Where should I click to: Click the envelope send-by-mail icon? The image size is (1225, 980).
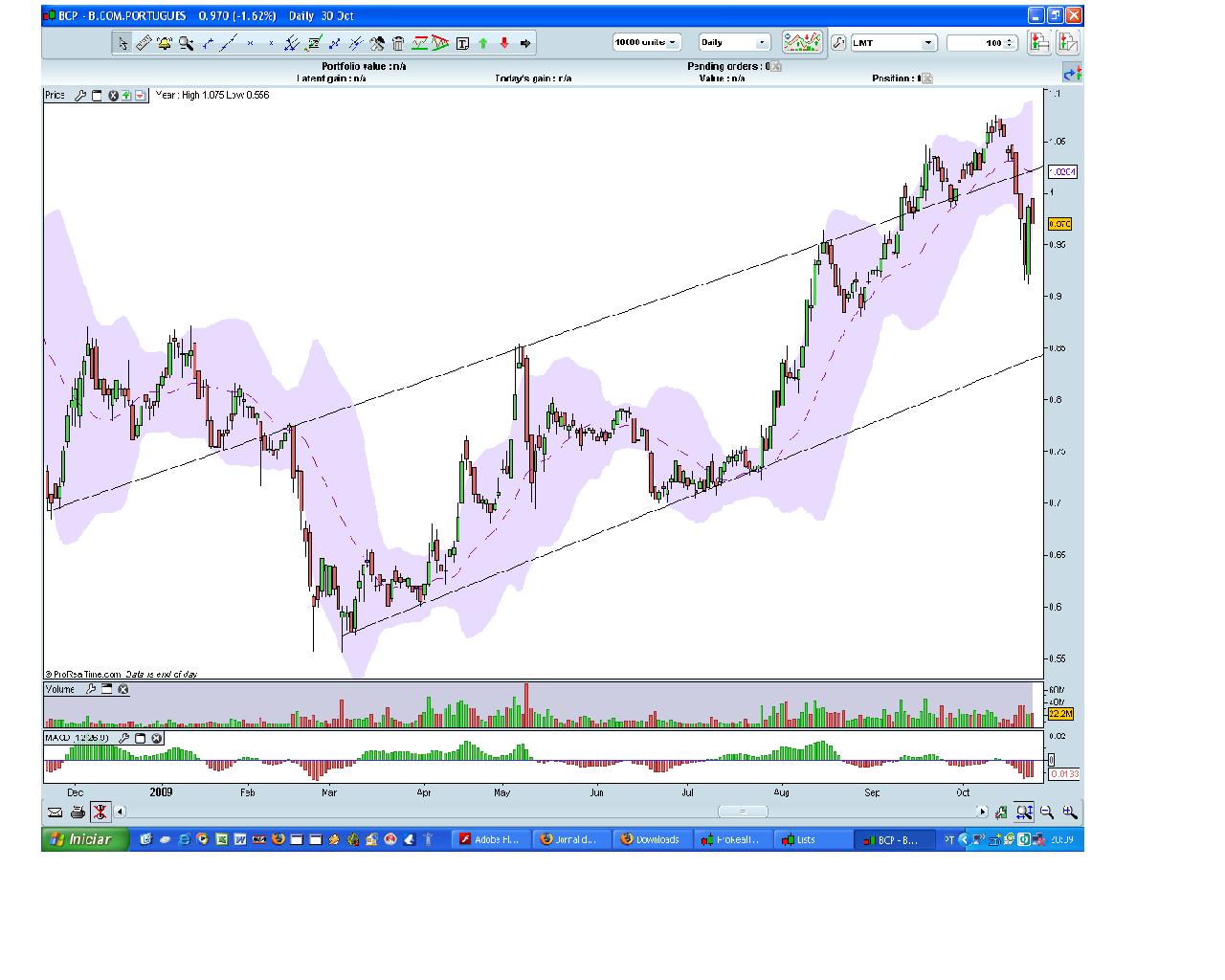[55, 813]
